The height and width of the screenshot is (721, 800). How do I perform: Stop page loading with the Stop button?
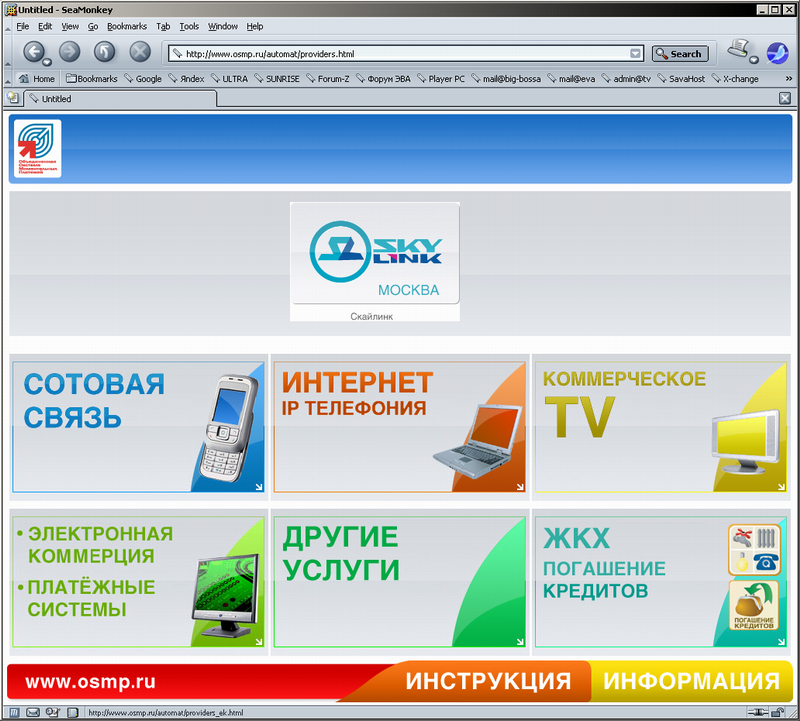pyautogui.click(x=139, y=52)
